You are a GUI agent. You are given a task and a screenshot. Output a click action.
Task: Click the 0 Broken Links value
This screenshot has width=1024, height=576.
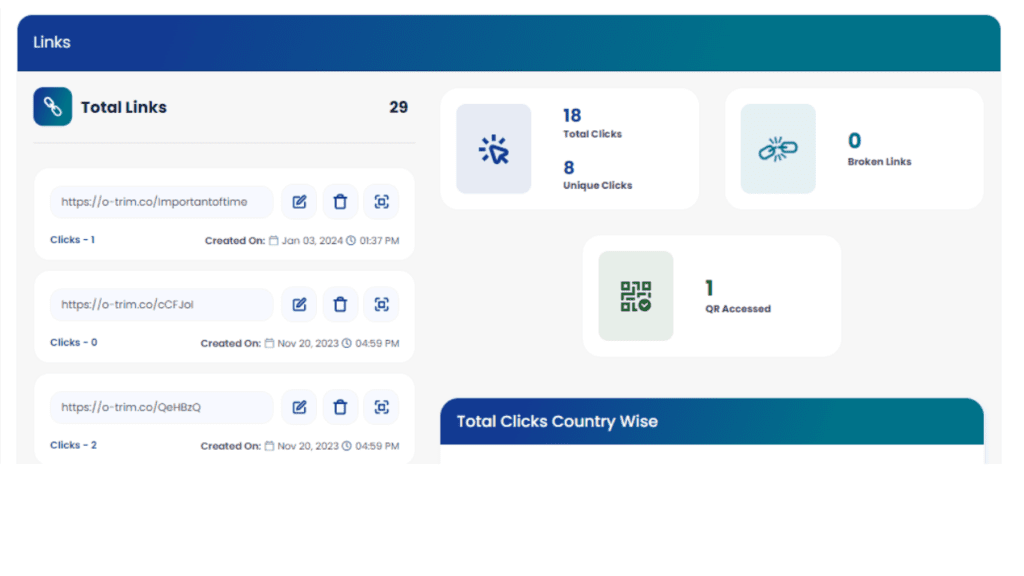pos(854,140)
